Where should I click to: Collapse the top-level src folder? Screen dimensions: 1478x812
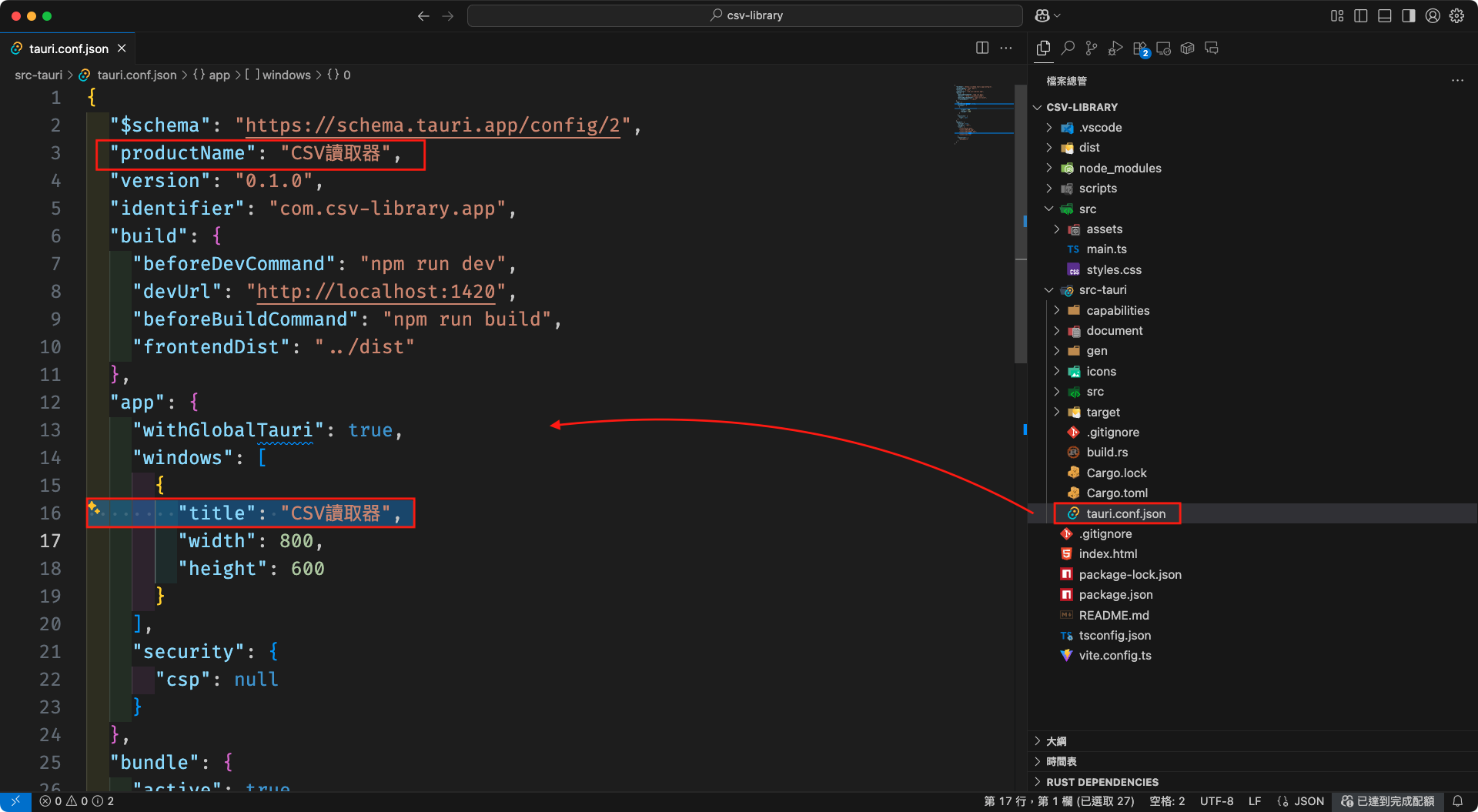click(x=1087, y=209)
